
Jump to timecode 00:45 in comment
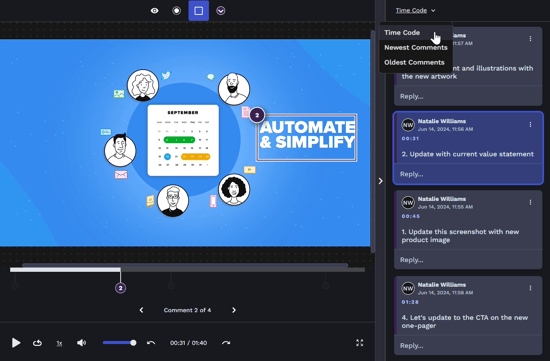[x=410, y=216]
